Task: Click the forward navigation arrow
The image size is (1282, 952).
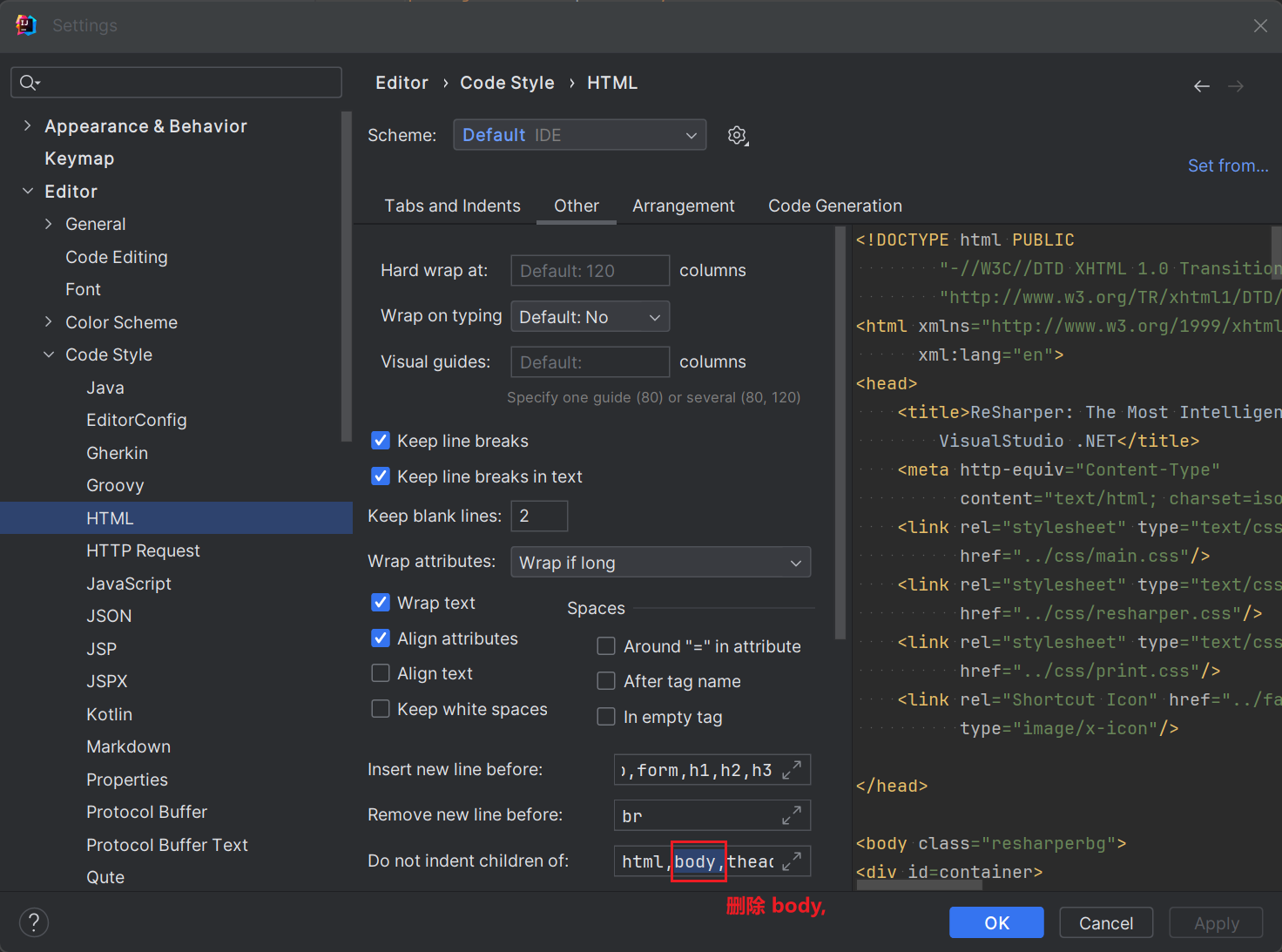Action: (1236, 86)
